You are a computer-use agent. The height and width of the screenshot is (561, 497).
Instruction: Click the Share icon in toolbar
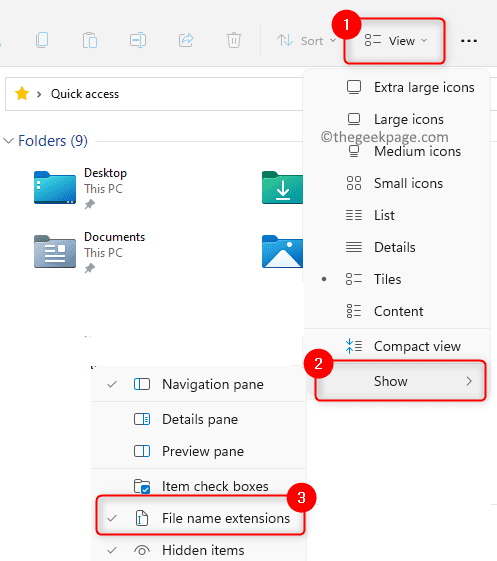[186, 40]
